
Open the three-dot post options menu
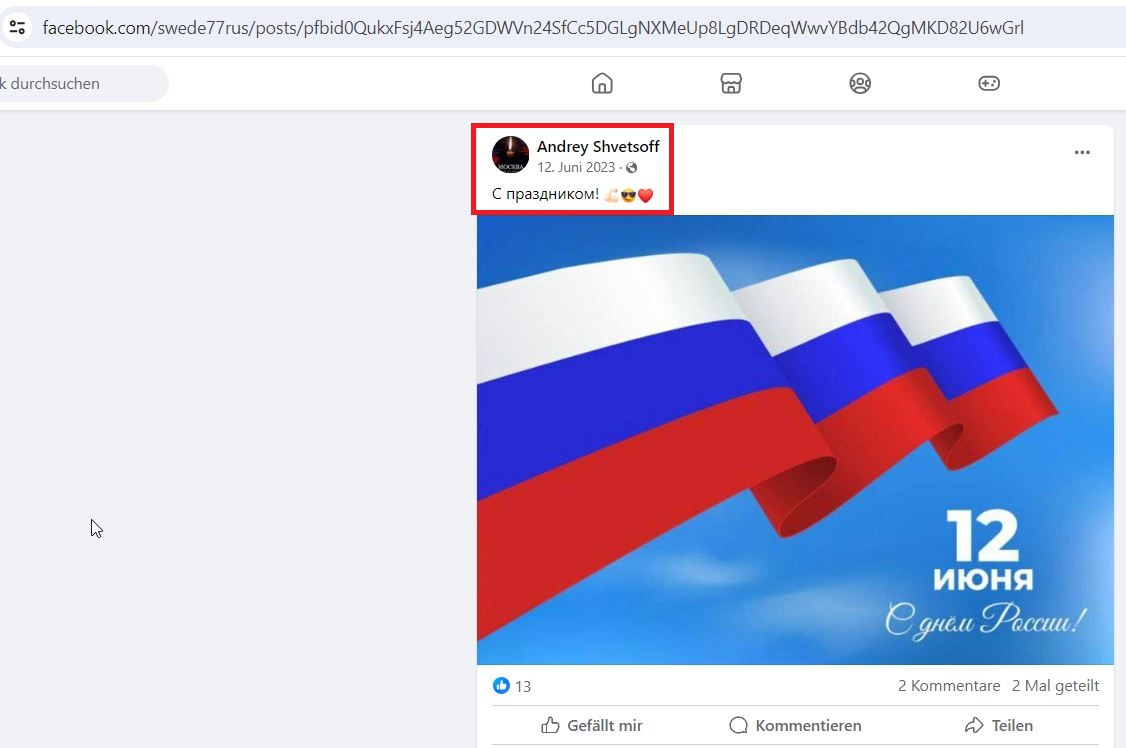click(1082, 152)
